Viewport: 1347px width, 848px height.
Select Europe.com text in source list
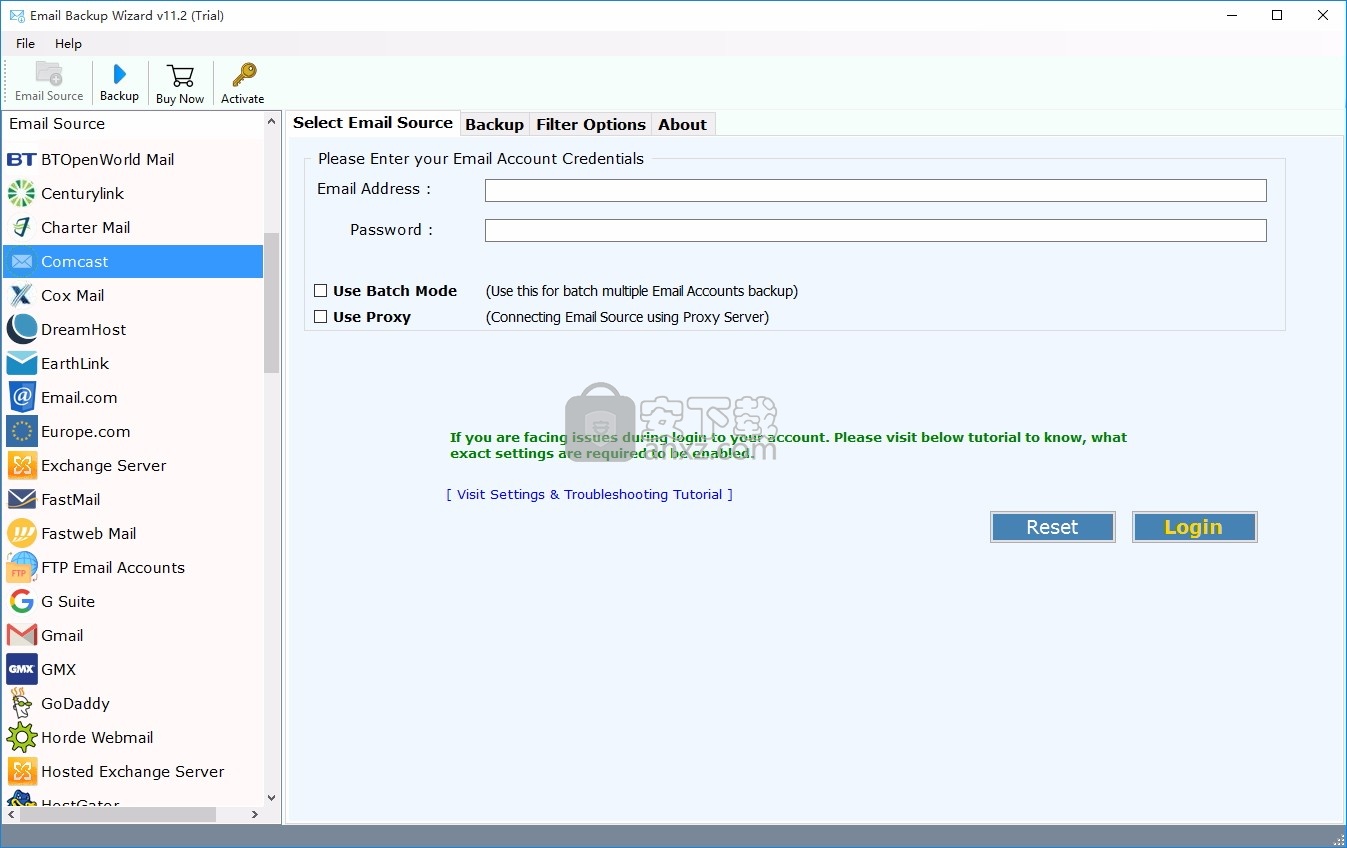86,431
